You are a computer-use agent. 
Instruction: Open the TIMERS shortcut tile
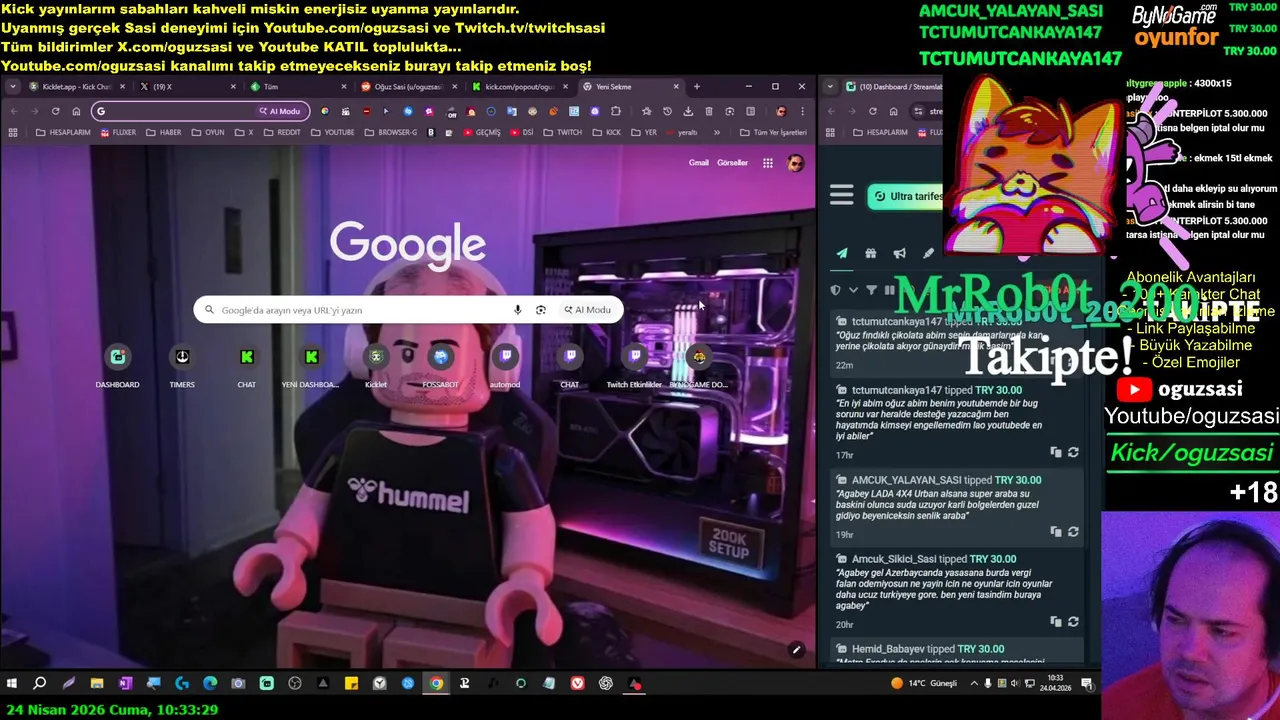(x=182, y=366)
